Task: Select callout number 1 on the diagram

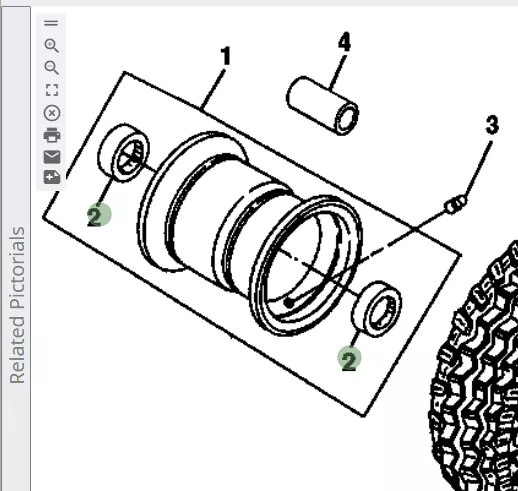Action: [226, 56]
